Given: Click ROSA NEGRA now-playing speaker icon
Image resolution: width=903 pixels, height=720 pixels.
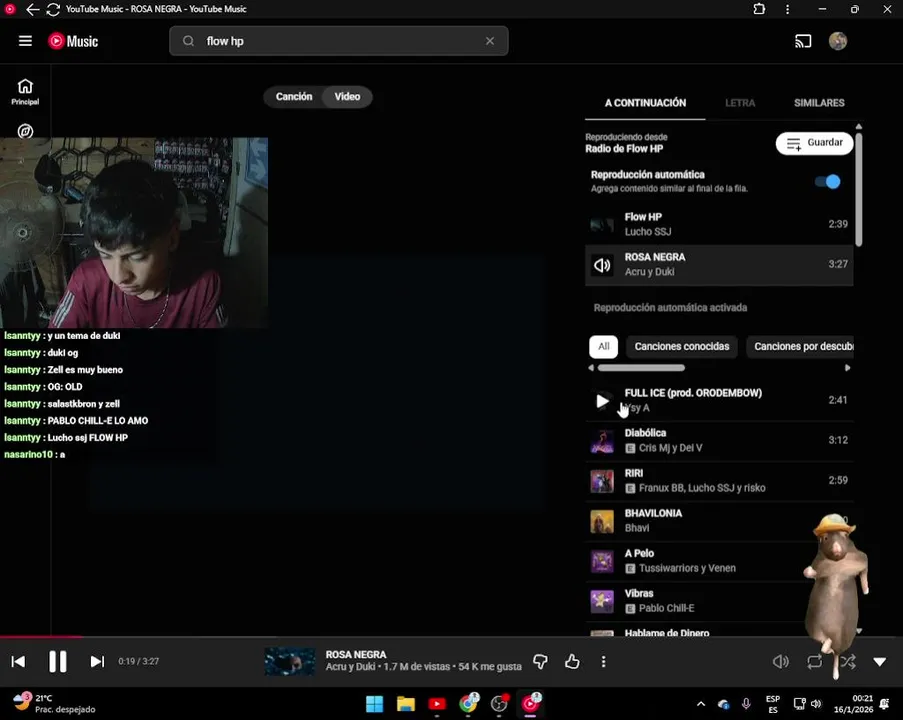Looking at the screenshot, I should pos(602,265).
